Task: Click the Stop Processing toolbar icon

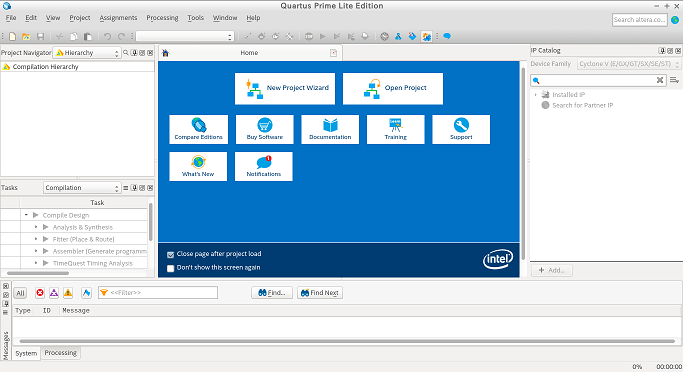Action: coord(309,37)
